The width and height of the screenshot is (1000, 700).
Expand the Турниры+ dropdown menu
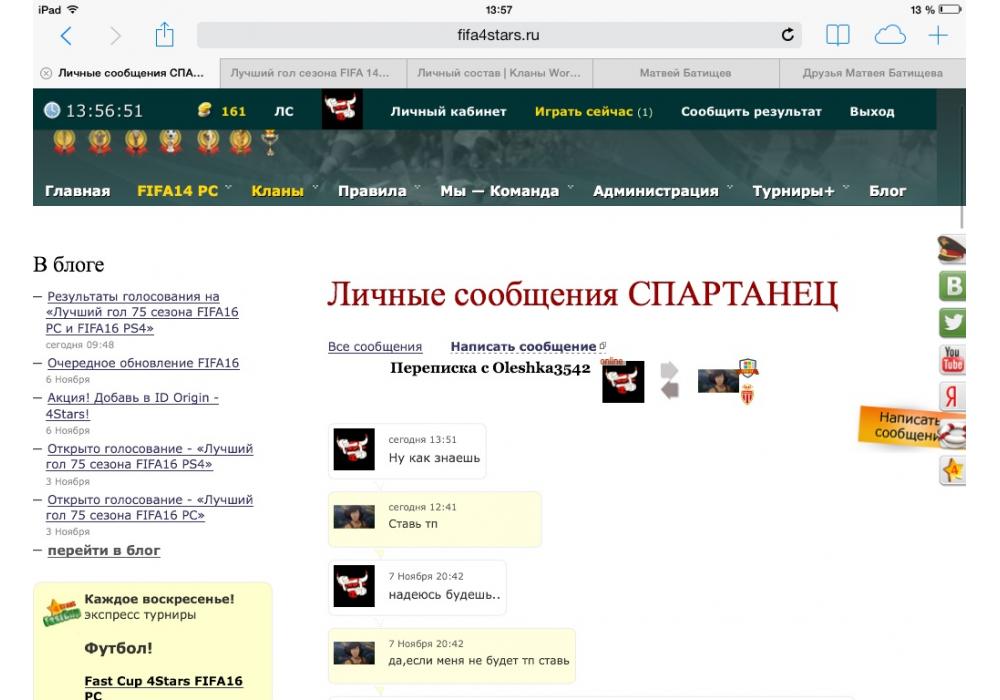coord(800,191)
